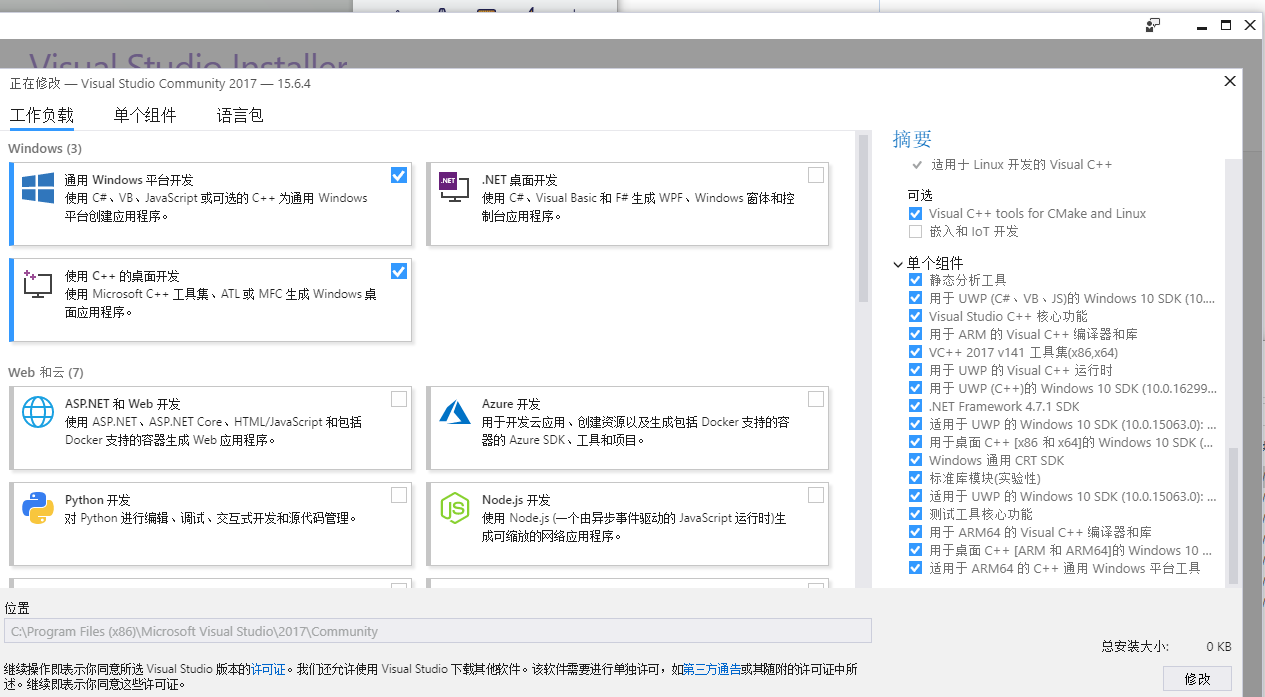Uncheck 通用 Windows 平台开发 workload
The height and width of the screenshot is (697, 1265).
point(399,175)
